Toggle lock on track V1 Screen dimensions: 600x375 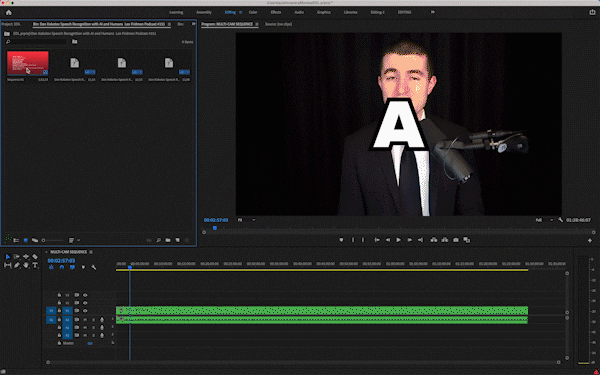pyautogui.click(x=59, y=311)
